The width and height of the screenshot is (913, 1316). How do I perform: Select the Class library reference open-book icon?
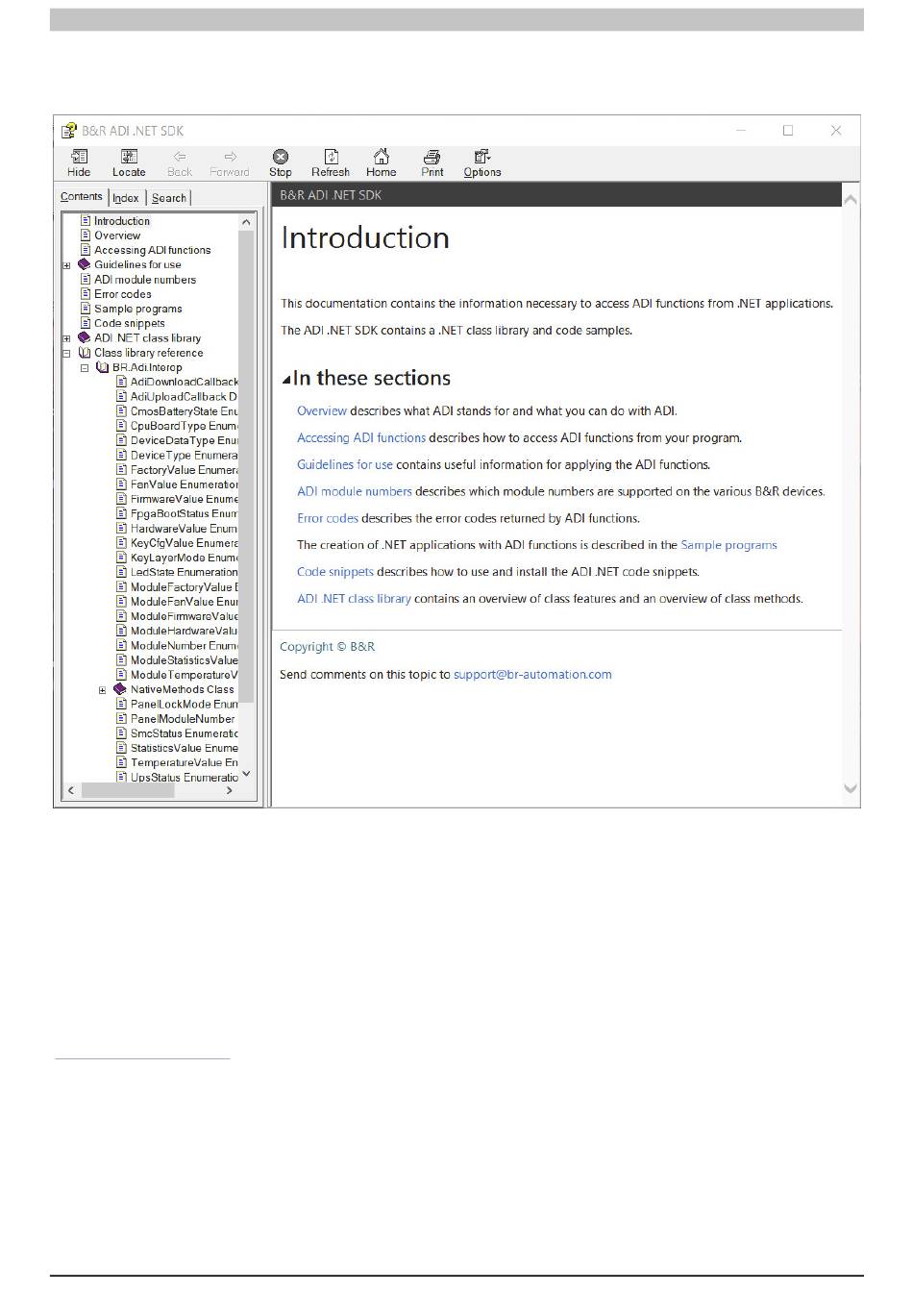pyautogui.click(x=84, y=353)
